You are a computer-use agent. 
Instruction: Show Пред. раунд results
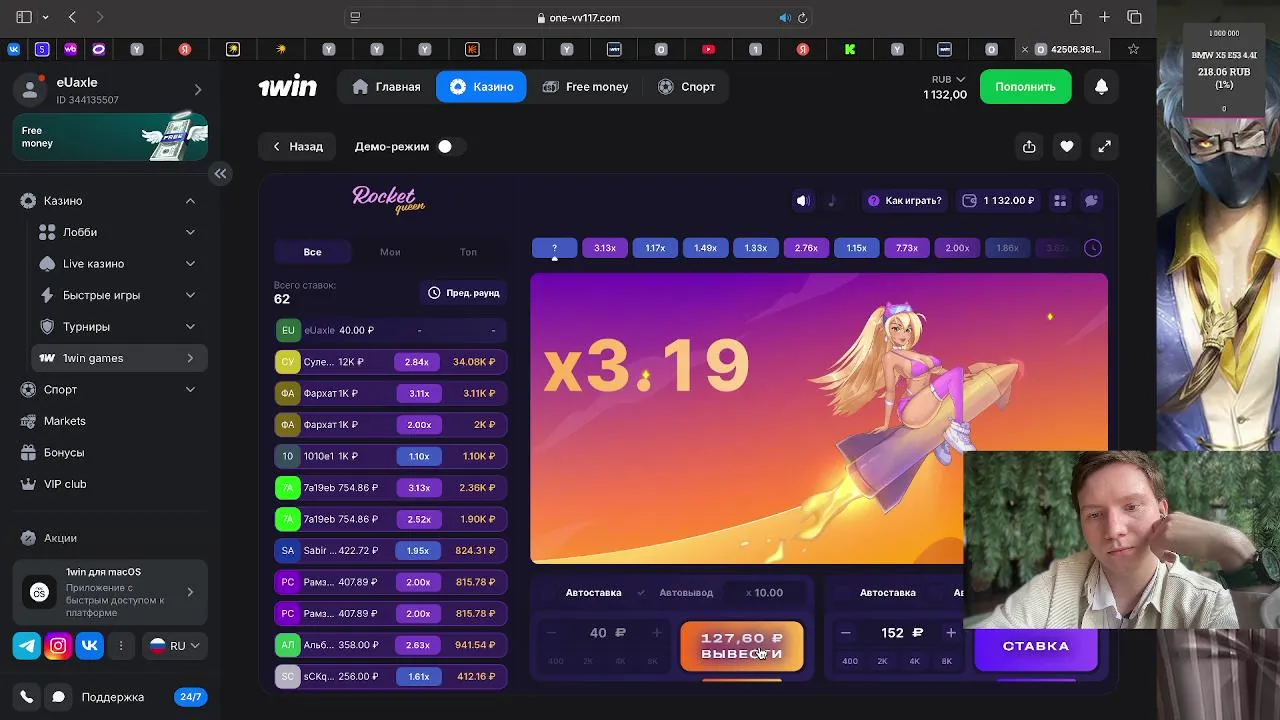click(464, 293)
